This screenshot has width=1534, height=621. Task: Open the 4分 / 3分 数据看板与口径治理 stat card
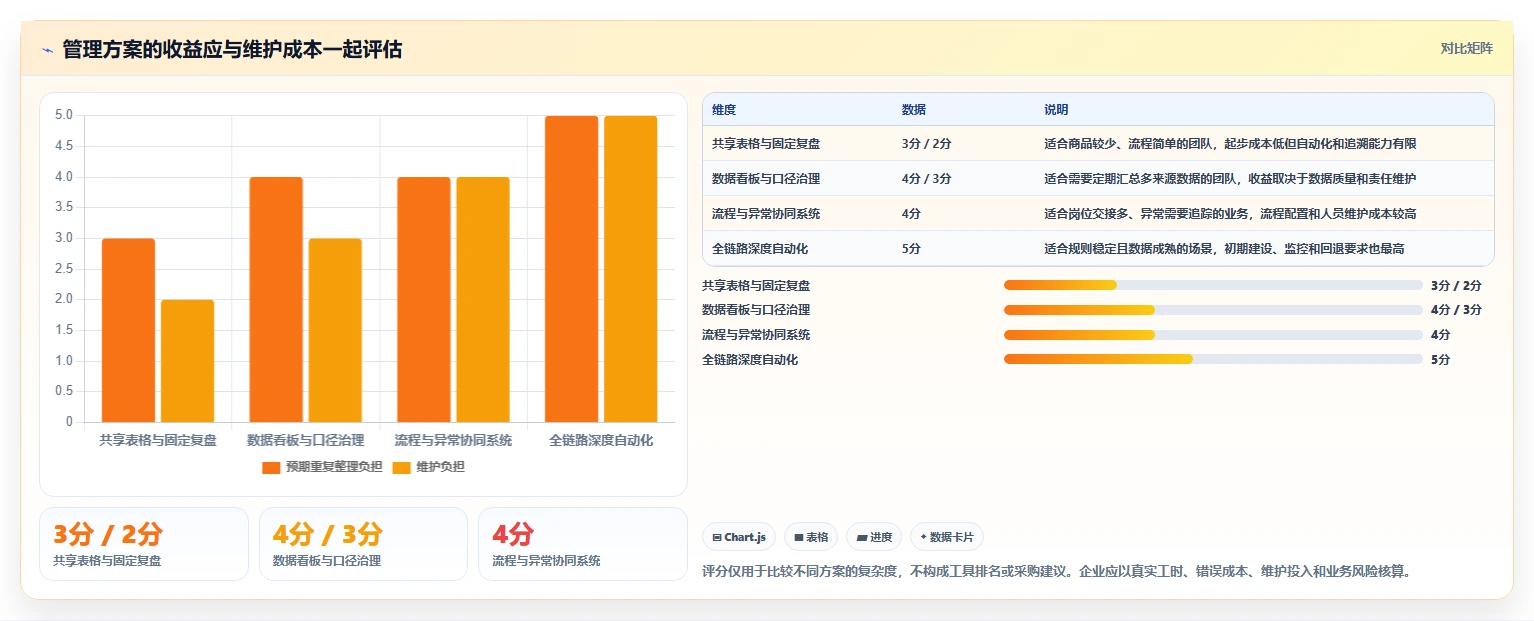(x=363, y=544)
